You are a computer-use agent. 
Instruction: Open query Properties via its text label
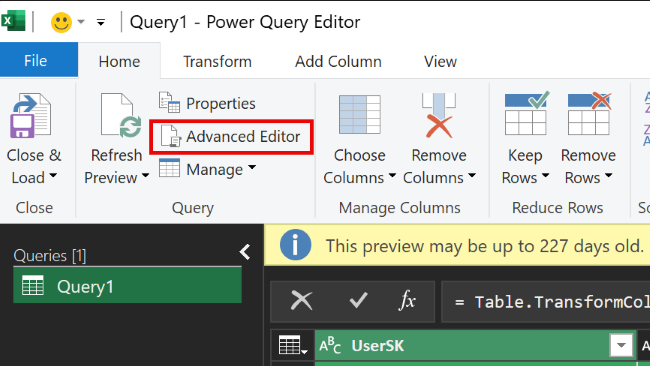pyautogui.click(x=221, y=104)
